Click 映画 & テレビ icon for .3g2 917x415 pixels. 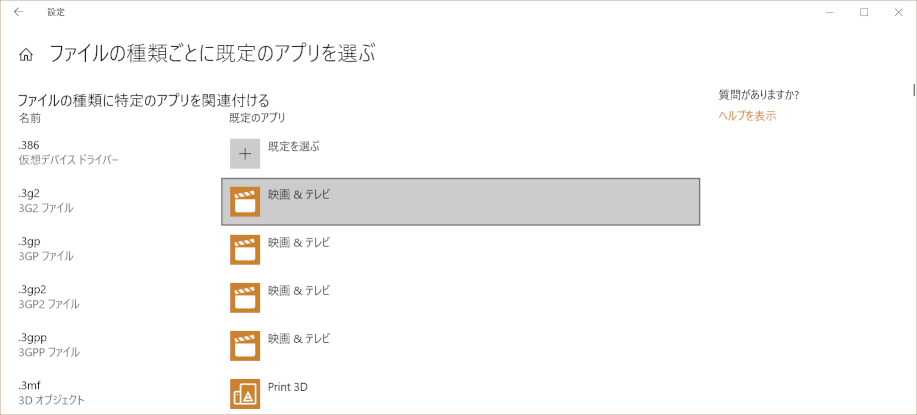pyautogui.click(x=245, y=202)
